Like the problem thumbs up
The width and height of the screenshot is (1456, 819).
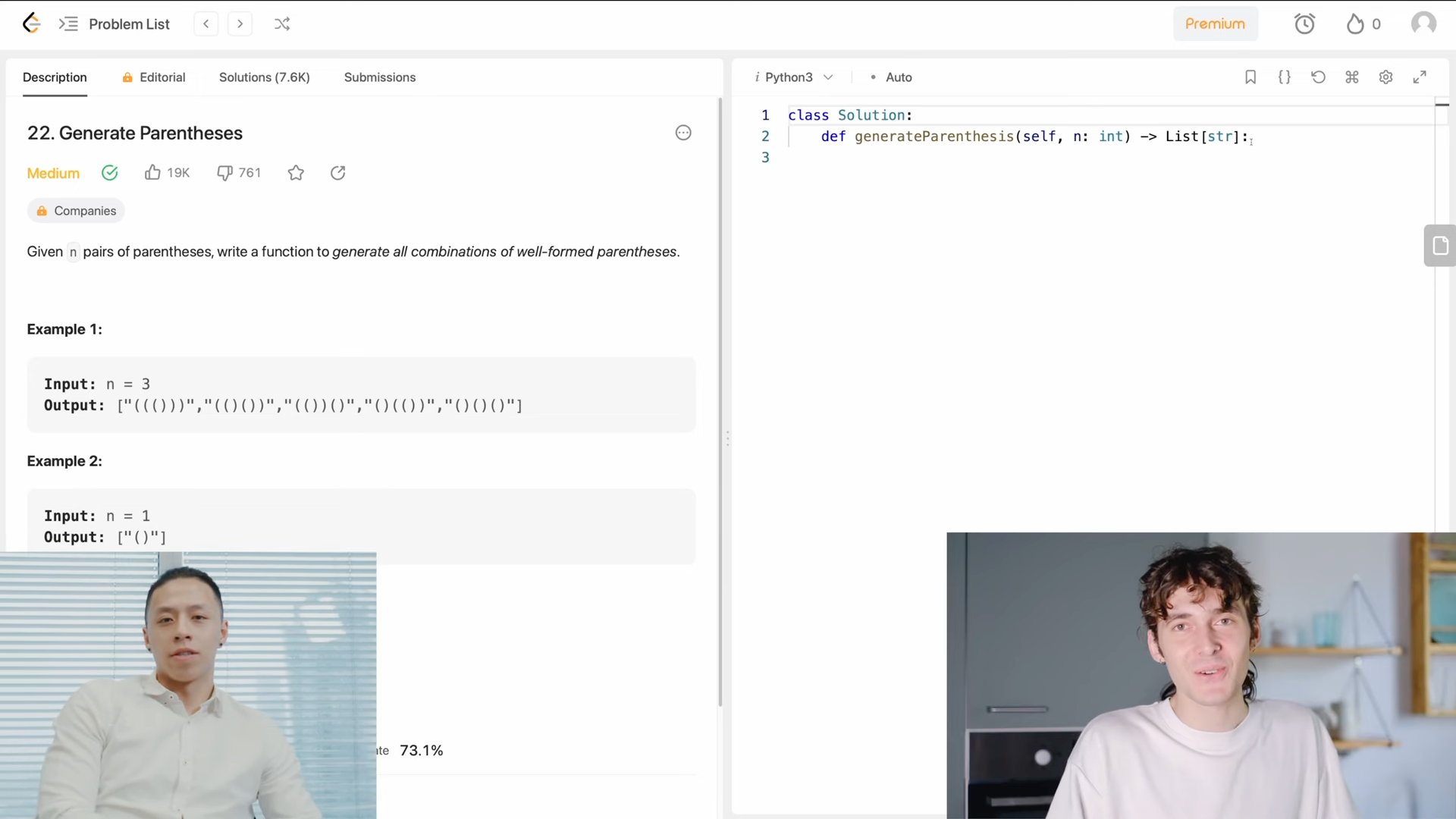(153, 173)
